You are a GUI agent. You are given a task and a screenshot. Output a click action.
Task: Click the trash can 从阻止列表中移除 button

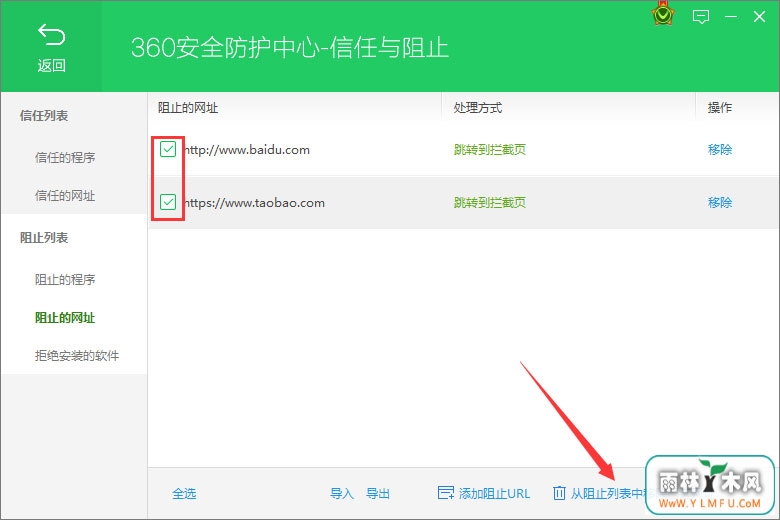(x=599, y=493)
